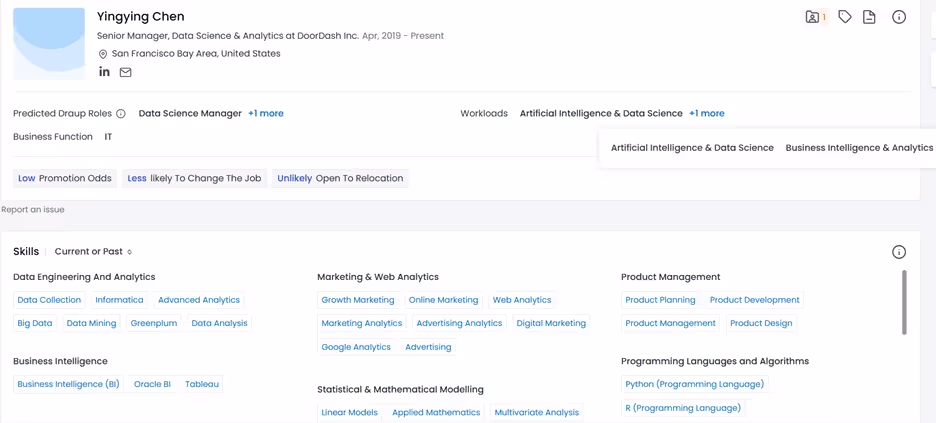Click Unlikely Open To Relocation badge

[340, 178]
